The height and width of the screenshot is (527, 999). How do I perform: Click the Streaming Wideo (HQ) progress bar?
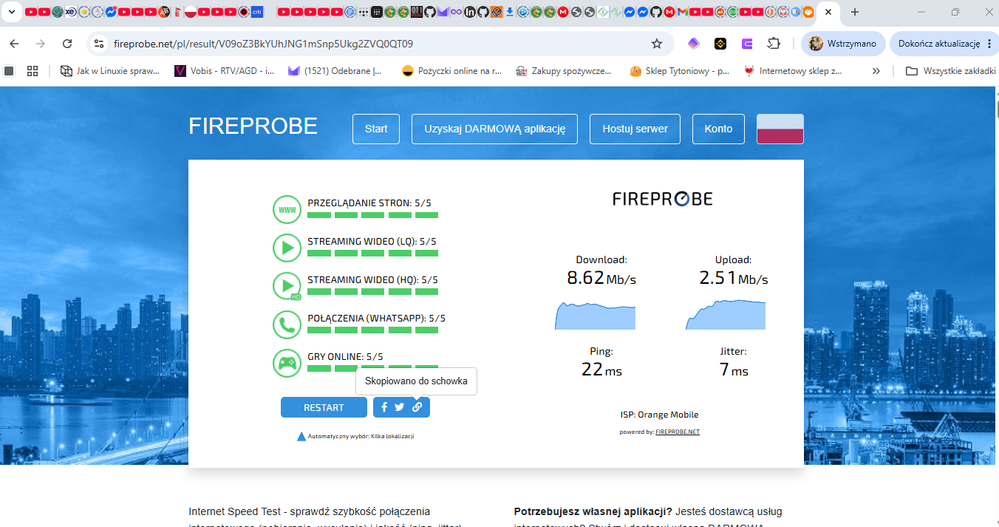pyautogui.click(x=373, y=292)
